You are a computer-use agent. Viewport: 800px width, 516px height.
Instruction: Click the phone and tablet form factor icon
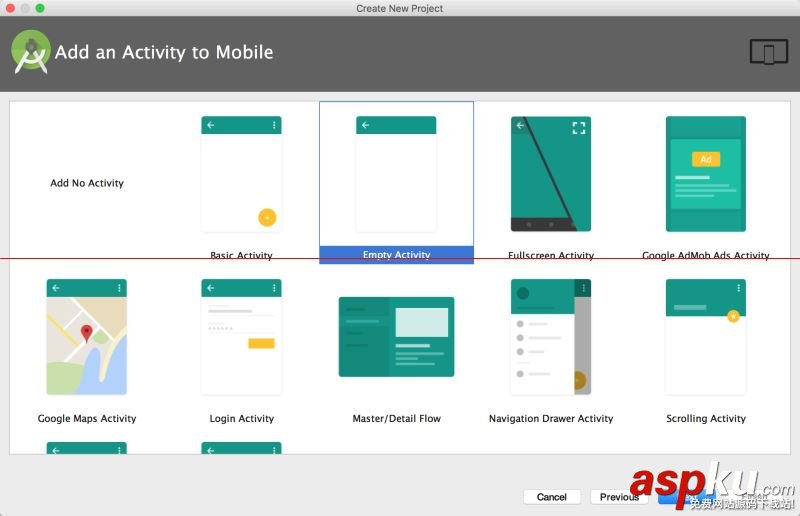(x=769, y=52)
